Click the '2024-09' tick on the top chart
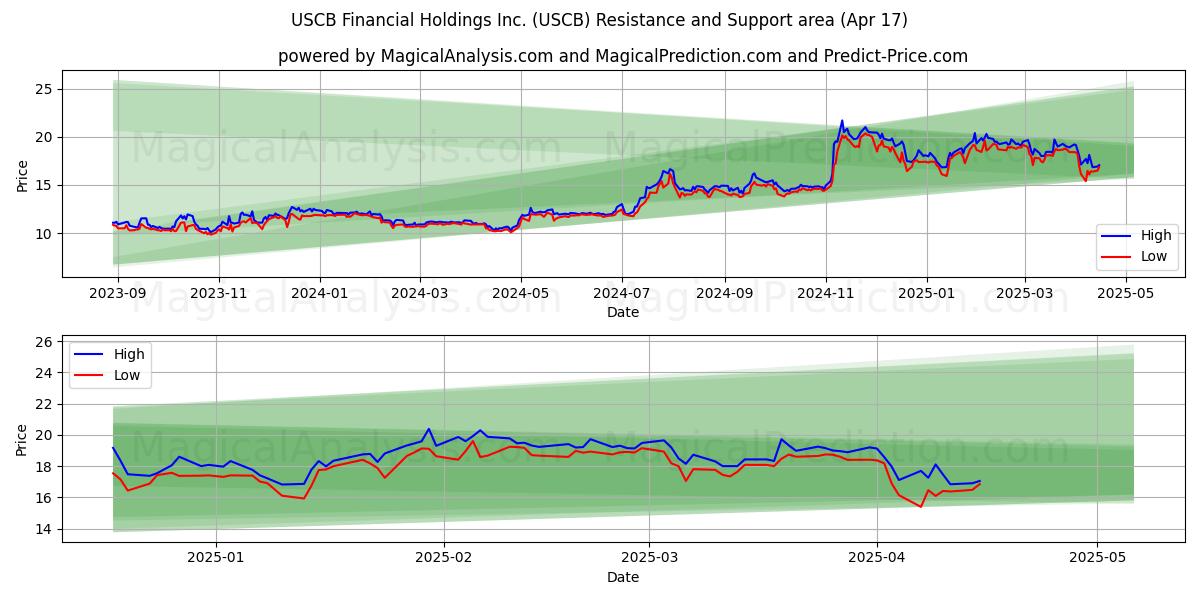 point(724,293)
